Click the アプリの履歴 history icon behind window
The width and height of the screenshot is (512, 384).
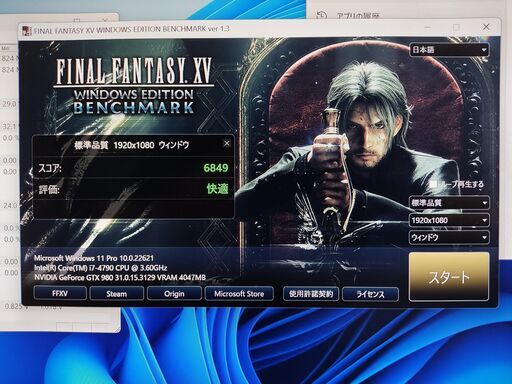pyautogui.click(x=321, y=15)
